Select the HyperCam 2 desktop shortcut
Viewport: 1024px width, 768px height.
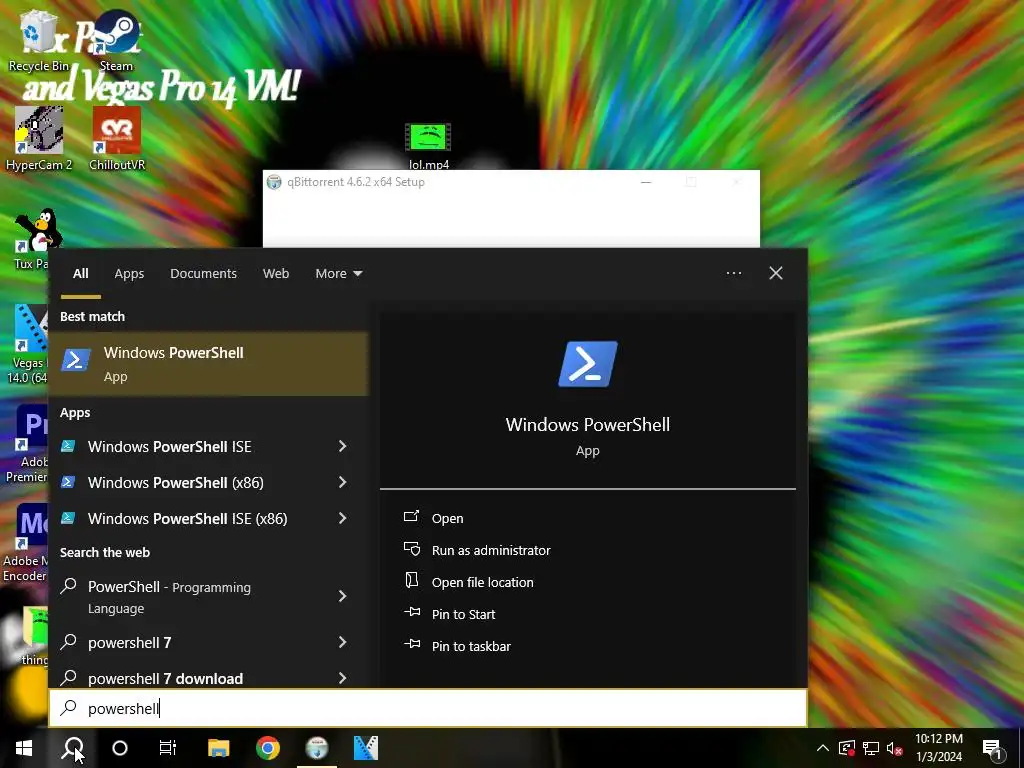tap(39, 139)
